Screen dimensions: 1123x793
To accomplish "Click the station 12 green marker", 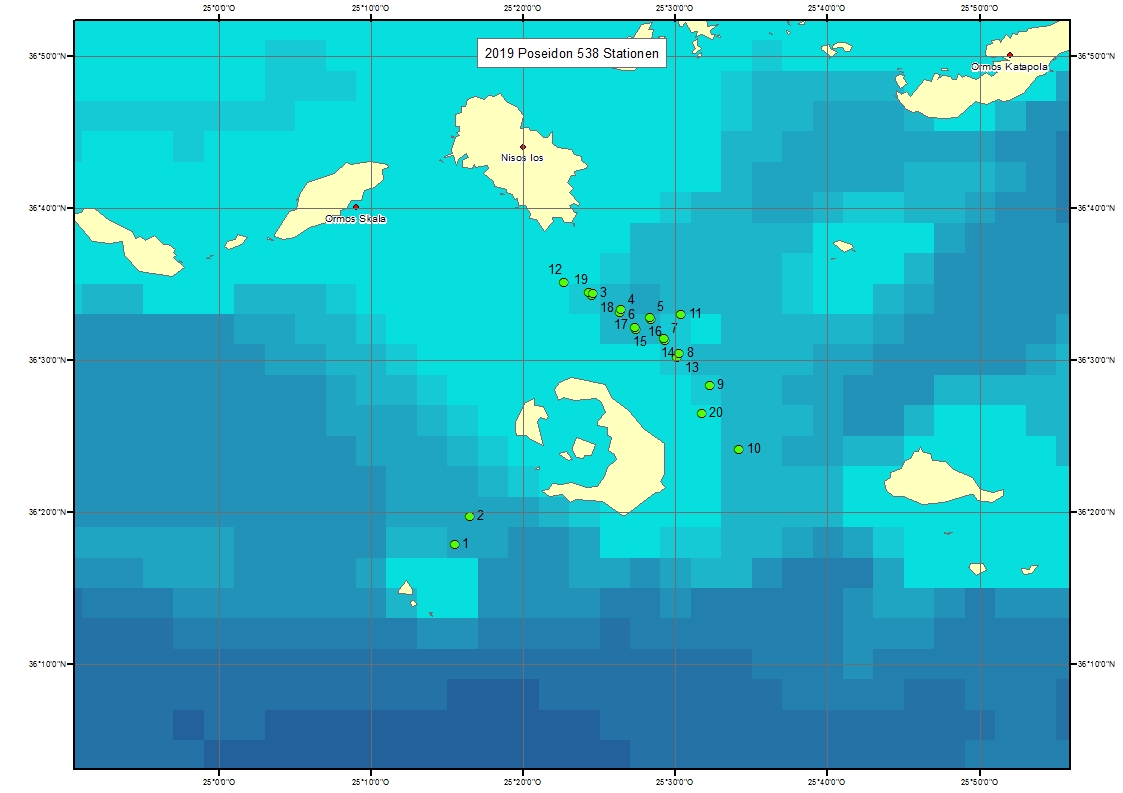I will point(564,282).
